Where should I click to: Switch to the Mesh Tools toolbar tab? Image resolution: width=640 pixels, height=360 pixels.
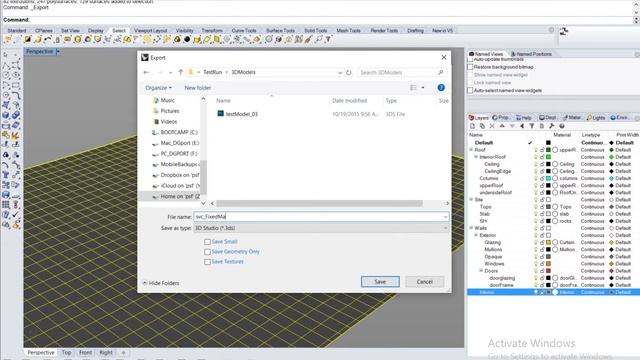pos(348,31)
